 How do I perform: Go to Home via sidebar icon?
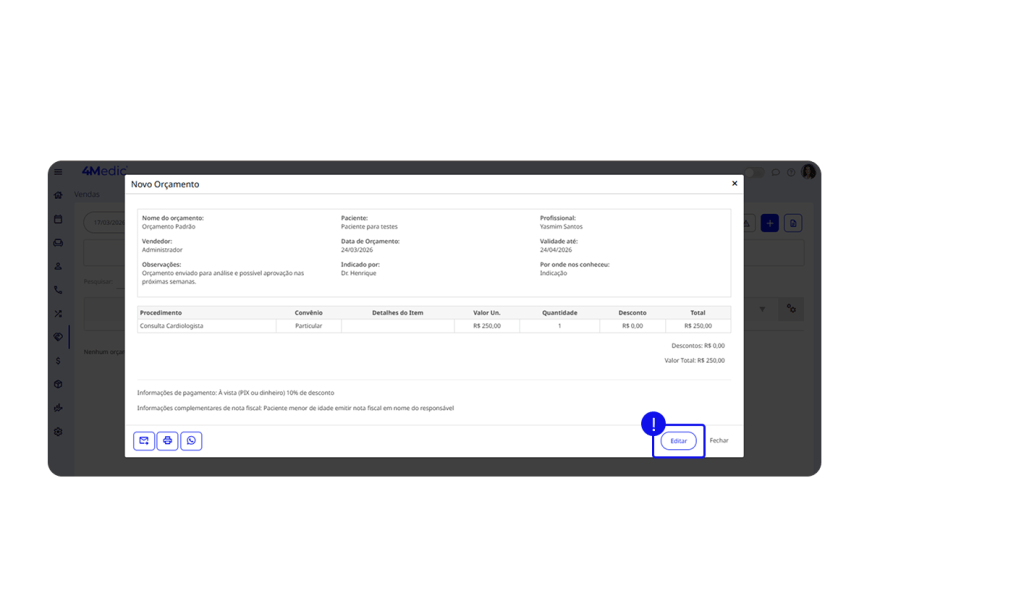[58, 195]
